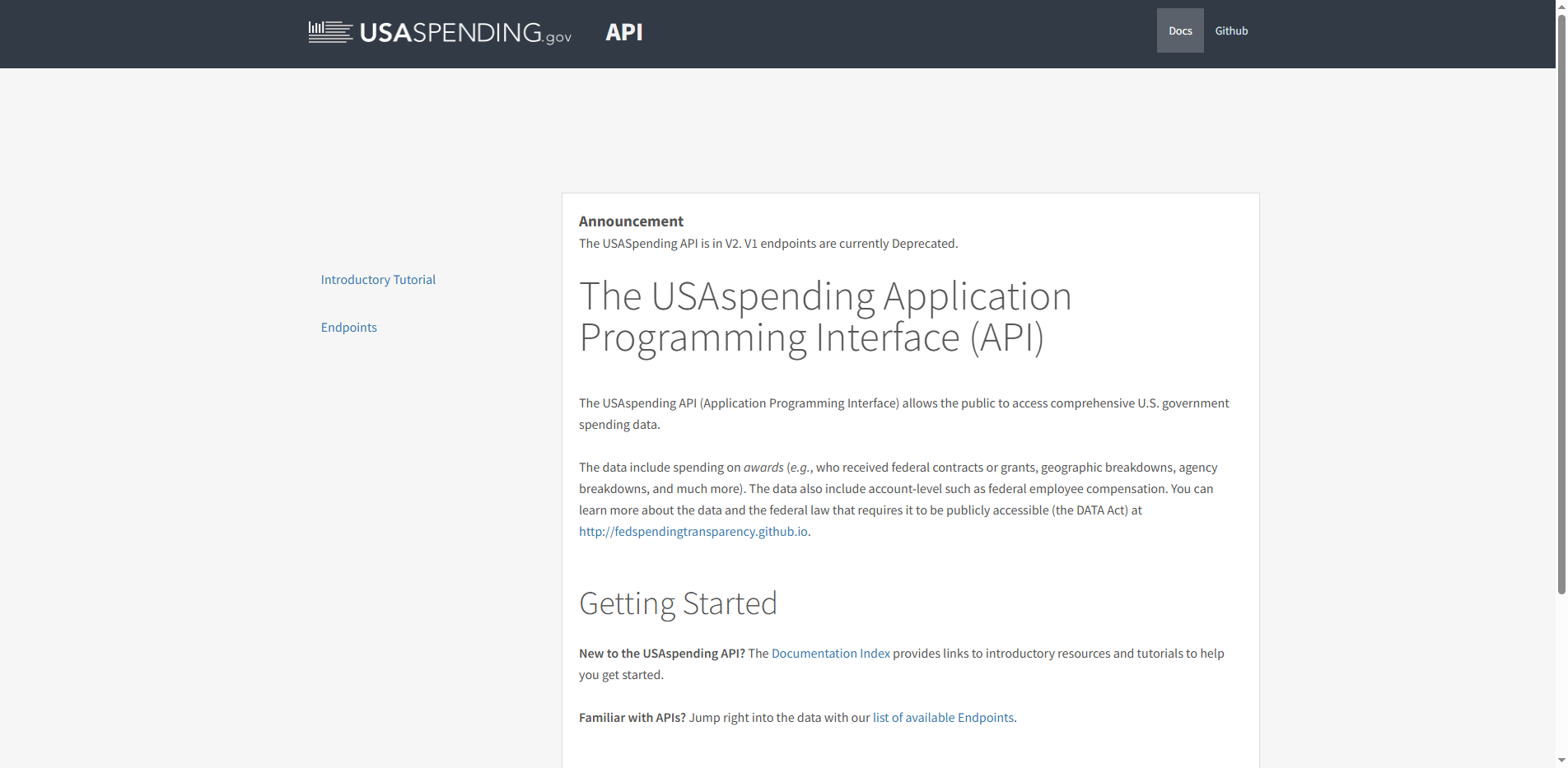The image size is (1568, 768).
Task: Click the highlighted Docs navigation square
Action: 1179,30
